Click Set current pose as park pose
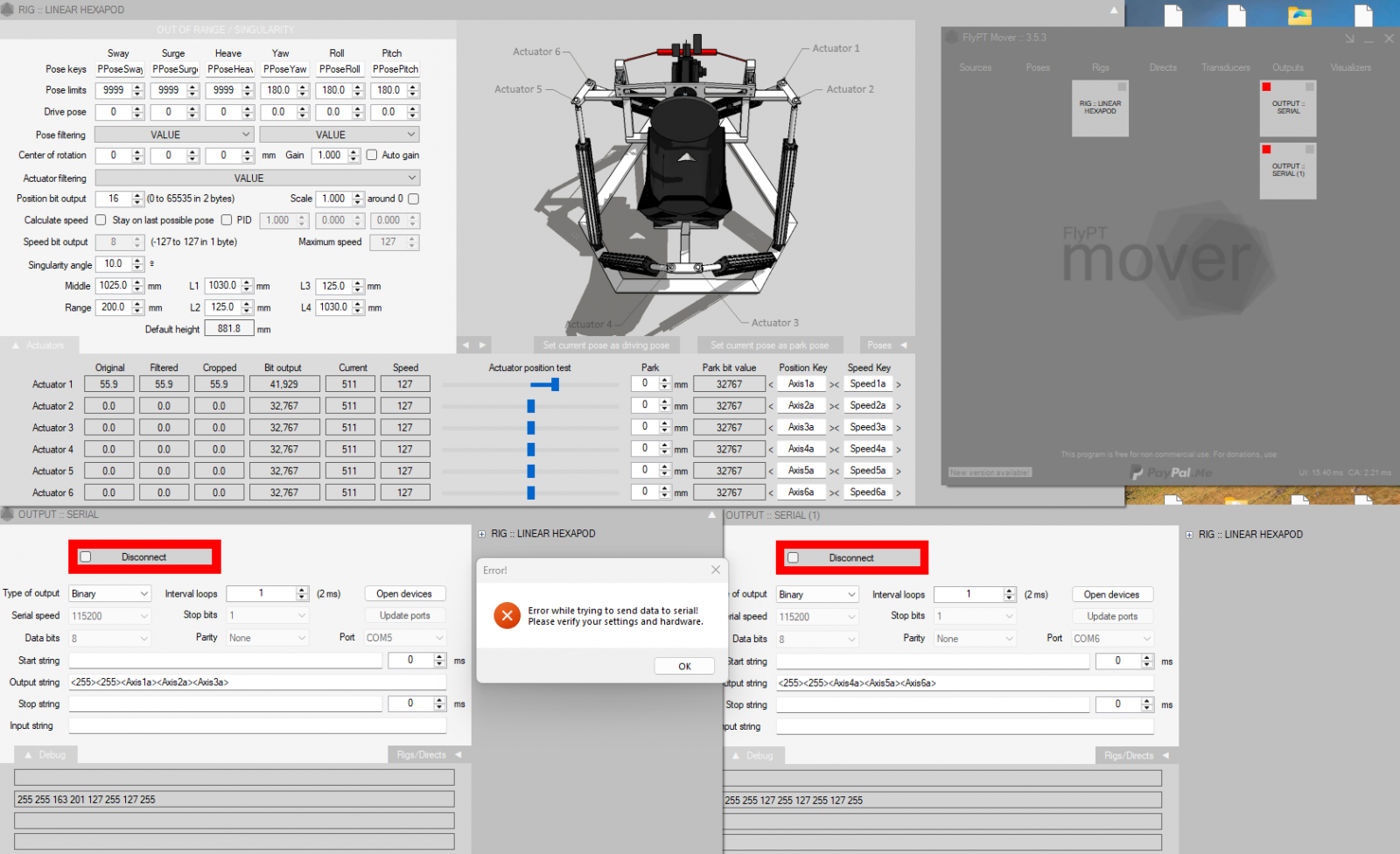Screen dimensions: 1400x854 [x=769, y=346]
